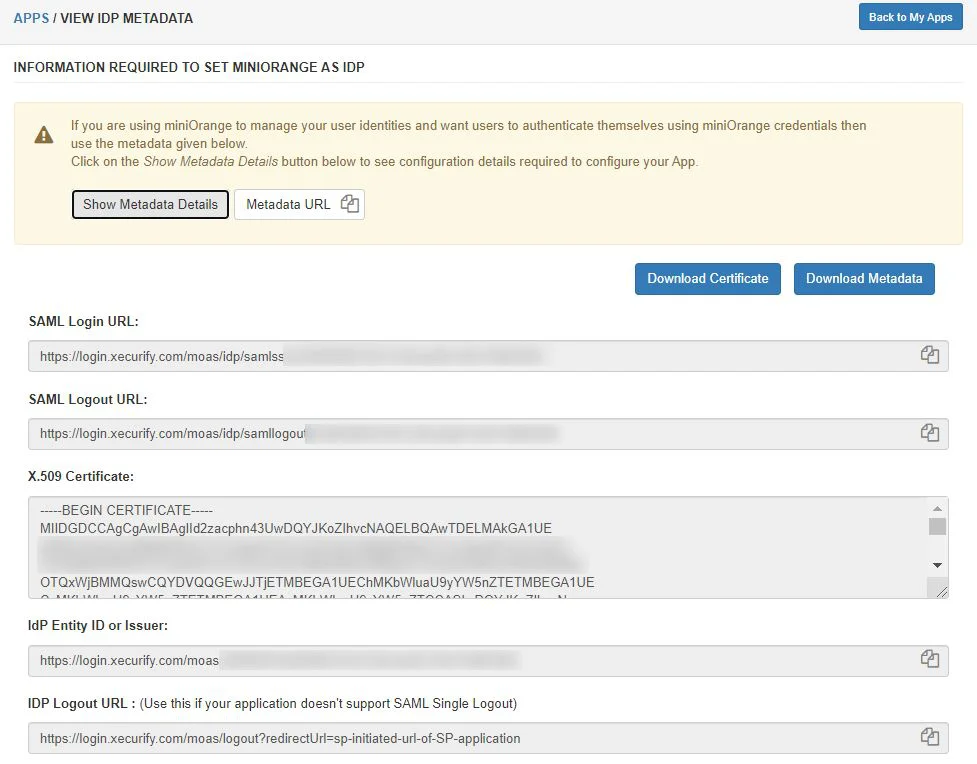Click the IdP Entity ID field
This screenshot has width=977, height=764.
(x=488, y=661)
